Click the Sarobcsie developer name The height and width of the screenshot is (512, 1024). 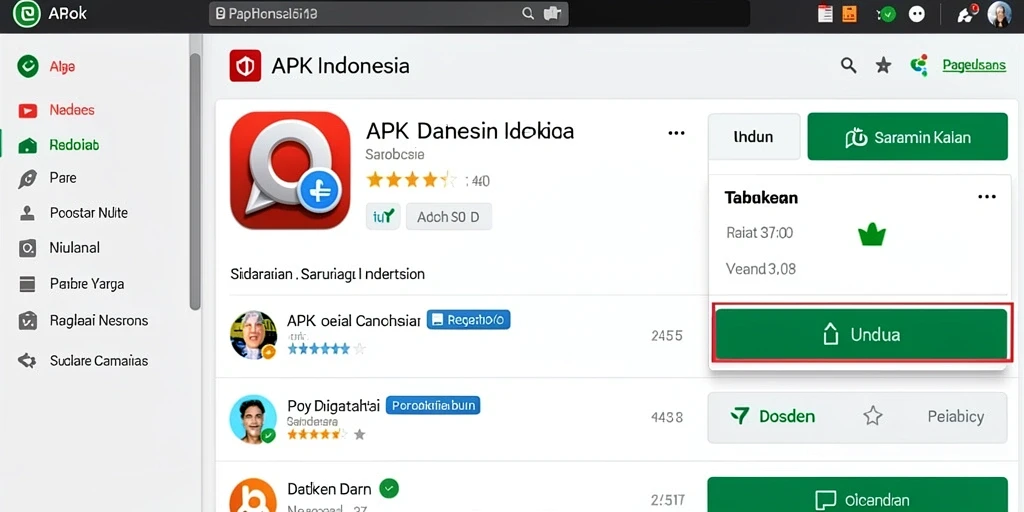(x=394, y=155)
